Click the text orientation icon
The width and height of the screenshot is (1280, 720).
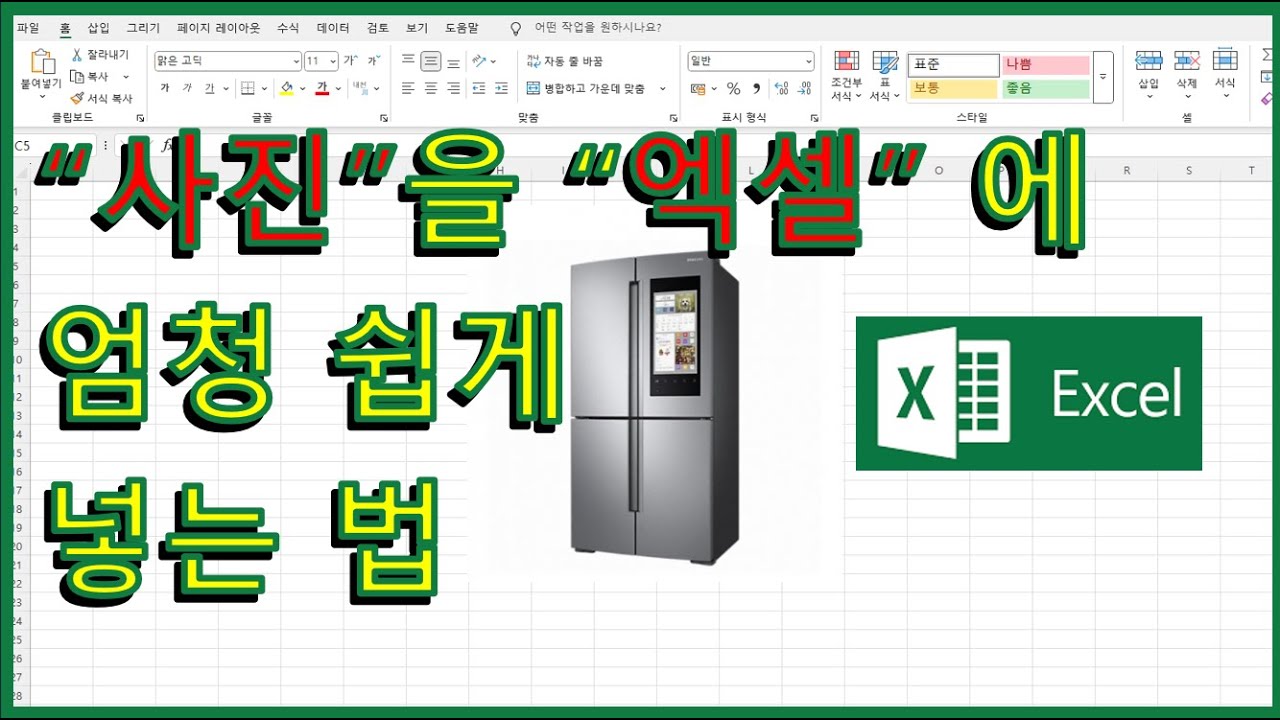pos(480,61)
